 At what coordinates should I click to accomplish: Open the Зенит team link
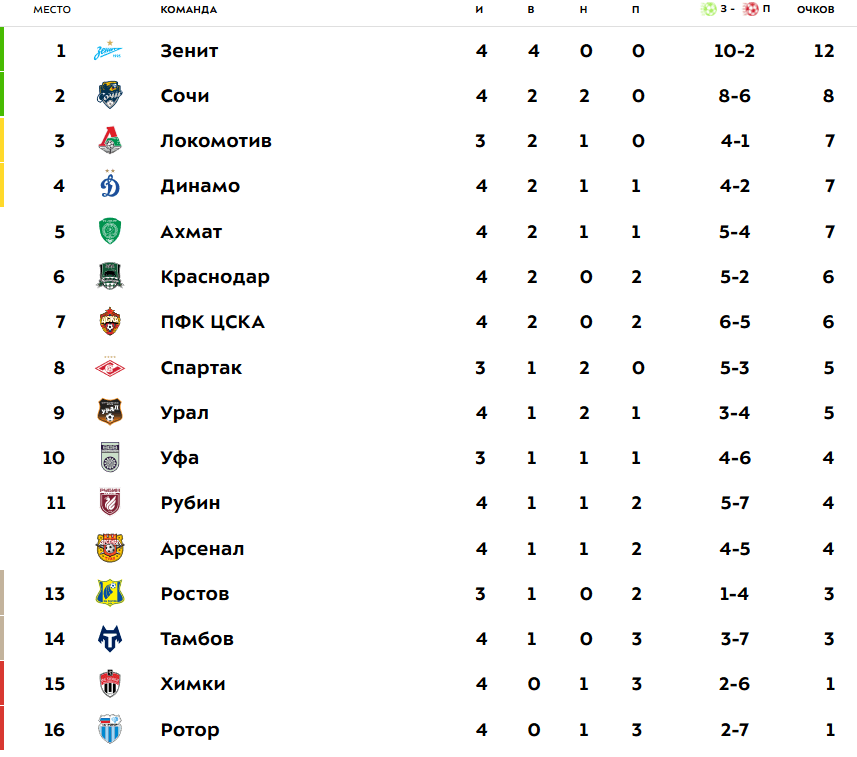189,51
